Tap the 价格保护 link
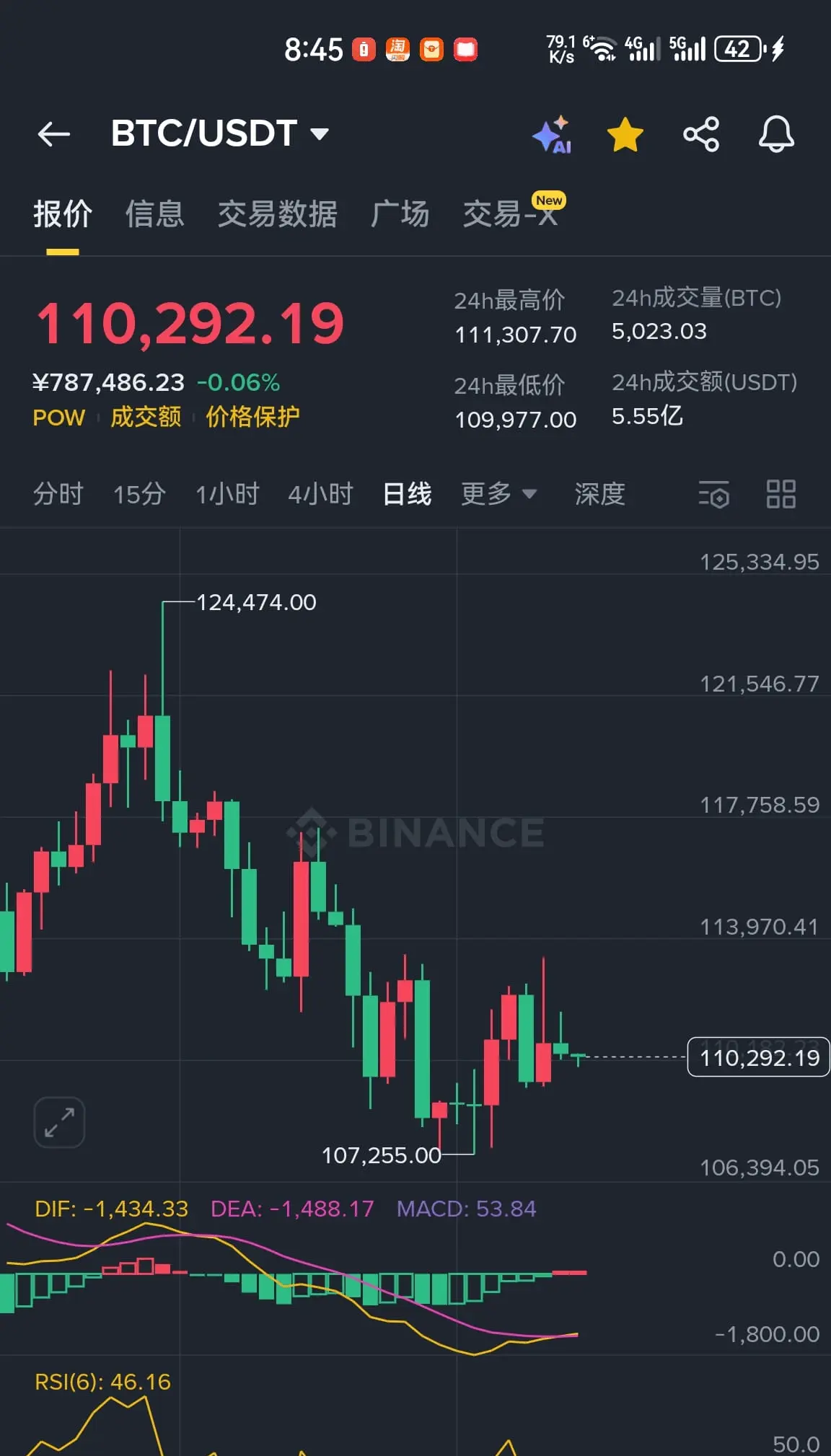The image size is (831, 1456). pos(252,417)
